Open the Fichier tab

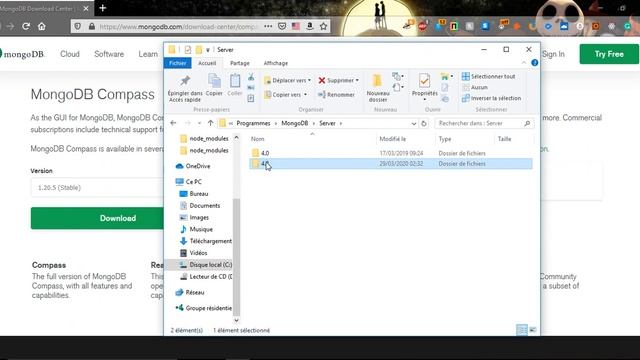(178, 63)
